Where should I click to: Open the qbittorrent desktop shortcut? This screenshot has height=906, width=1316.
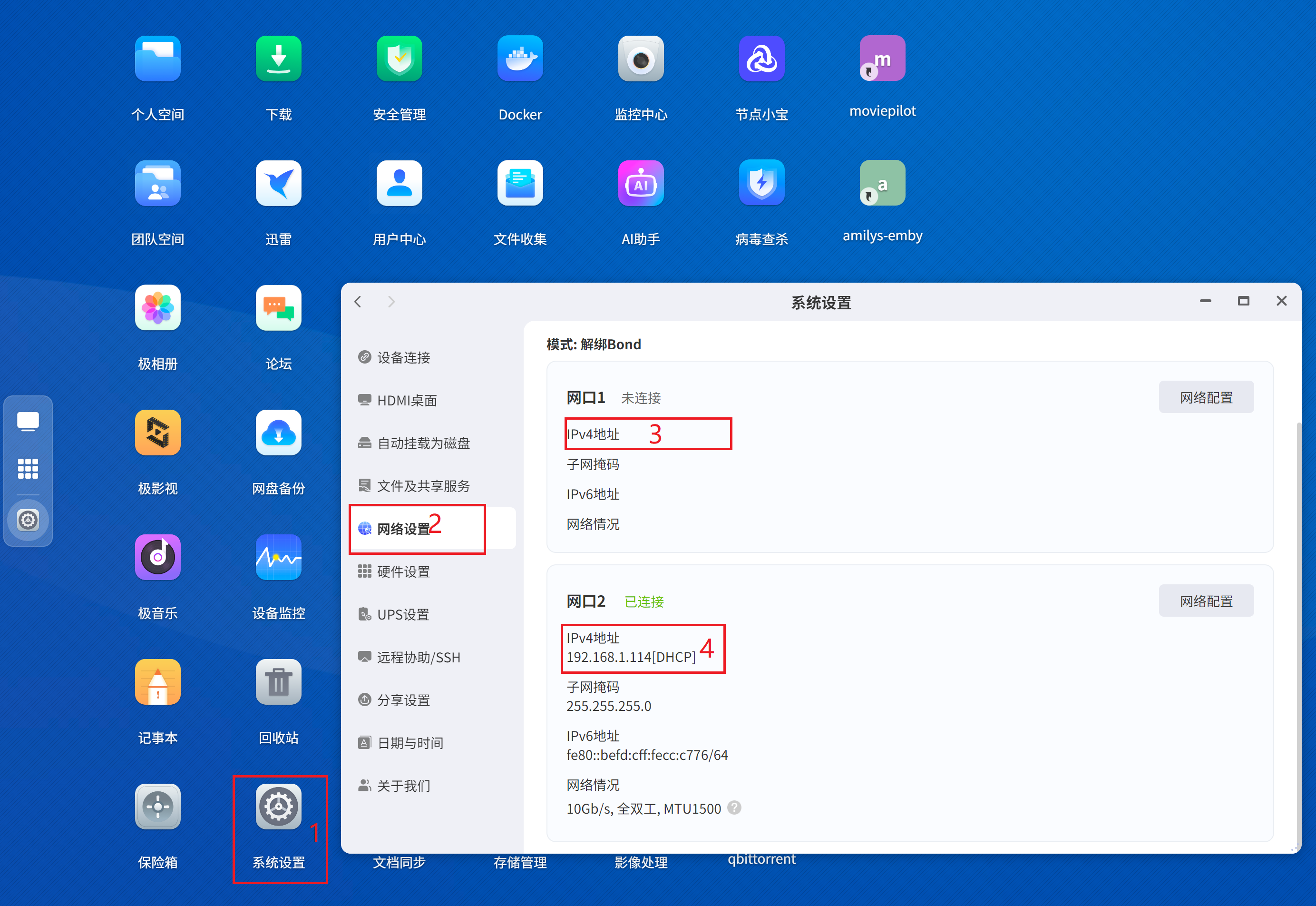762,859
